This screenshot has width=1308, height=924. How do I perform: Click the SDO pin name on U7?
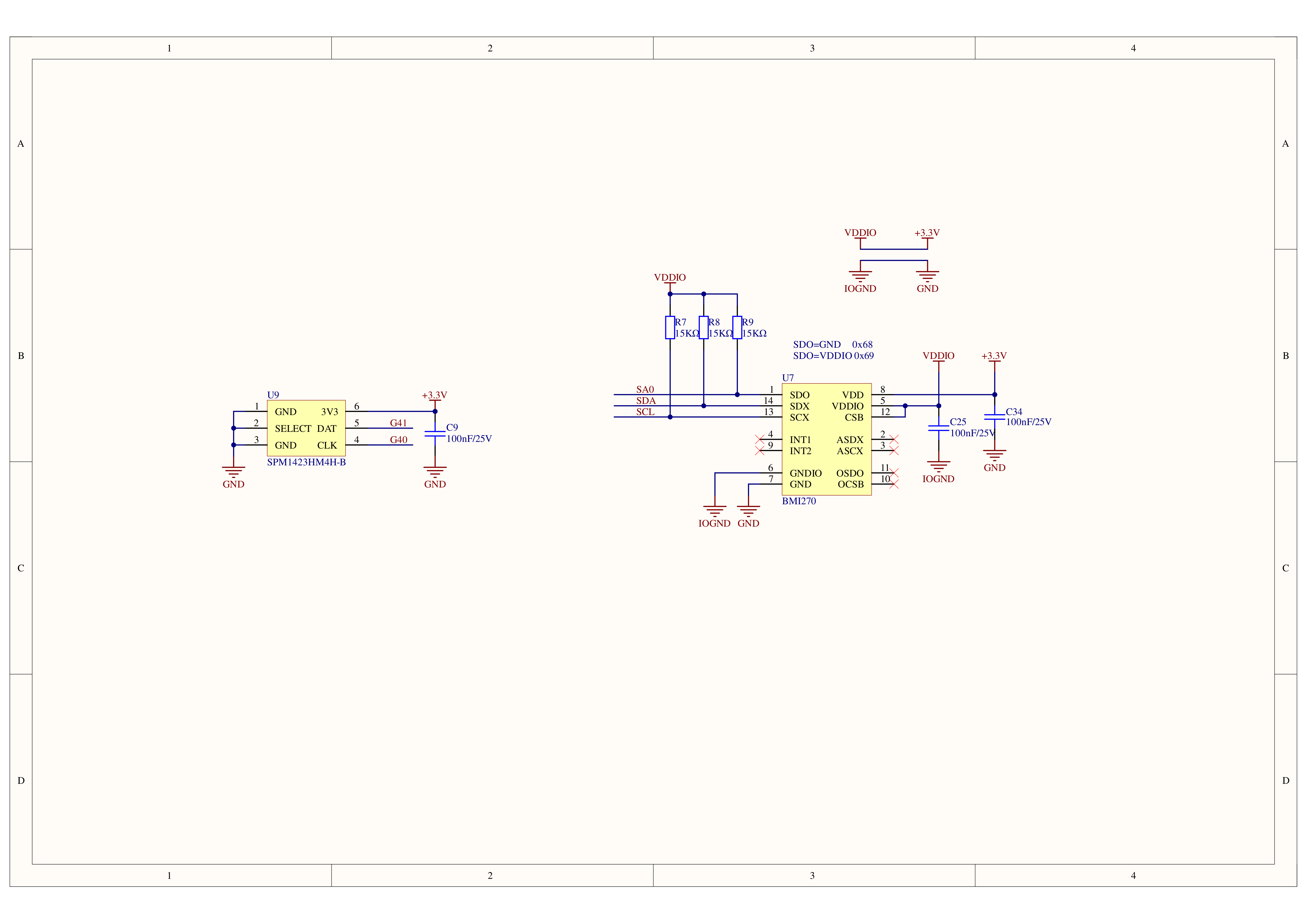800,395
